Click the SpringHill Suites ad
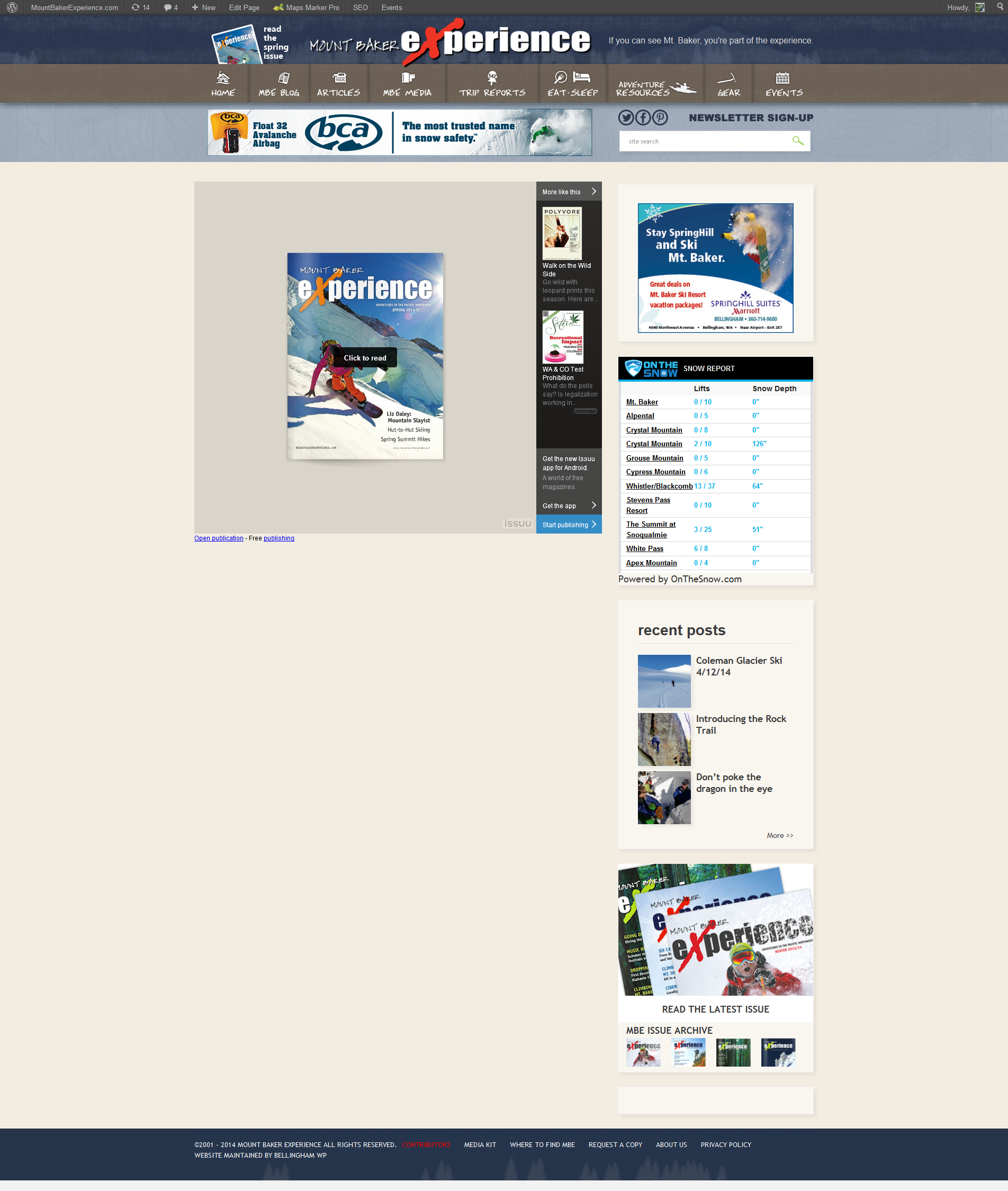The width and height of the screenshot is (1008, 1191). [x=715, y=268]
